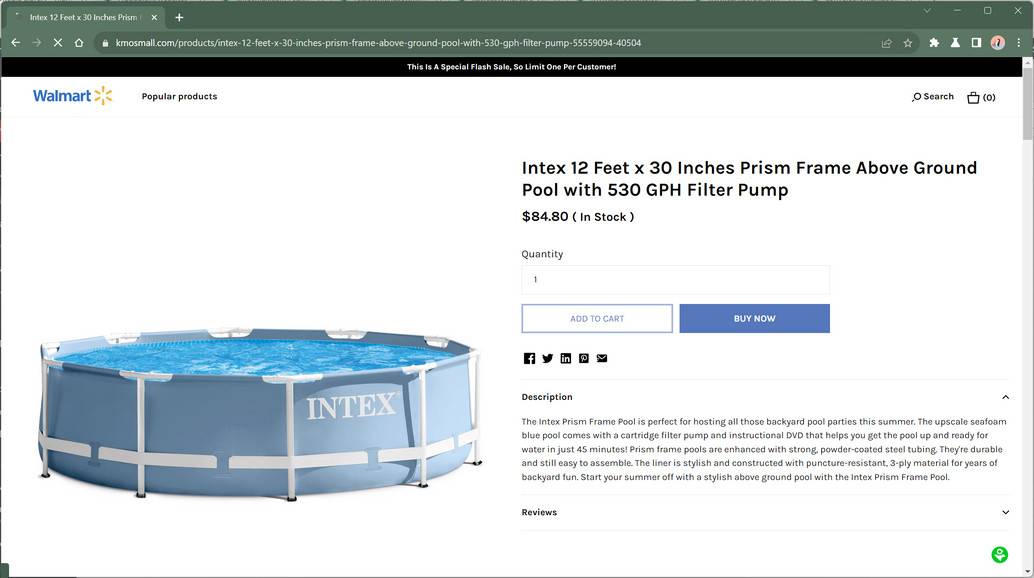Bookmark this page with star icon
This screenshot has height=578, width=1034.
point(908,43)
